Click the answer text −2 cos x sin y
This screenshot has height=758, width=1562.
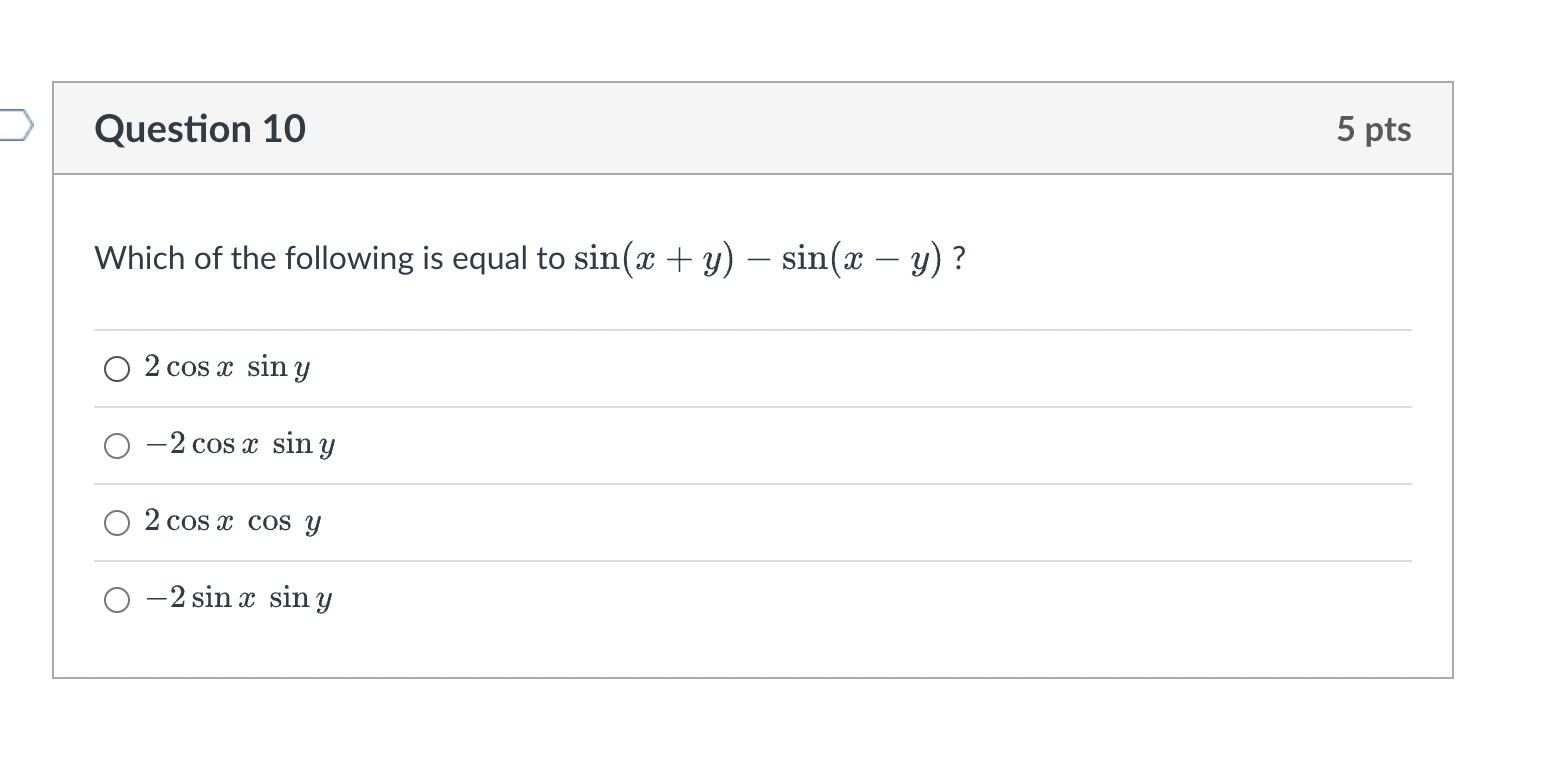tap(240, 444)
